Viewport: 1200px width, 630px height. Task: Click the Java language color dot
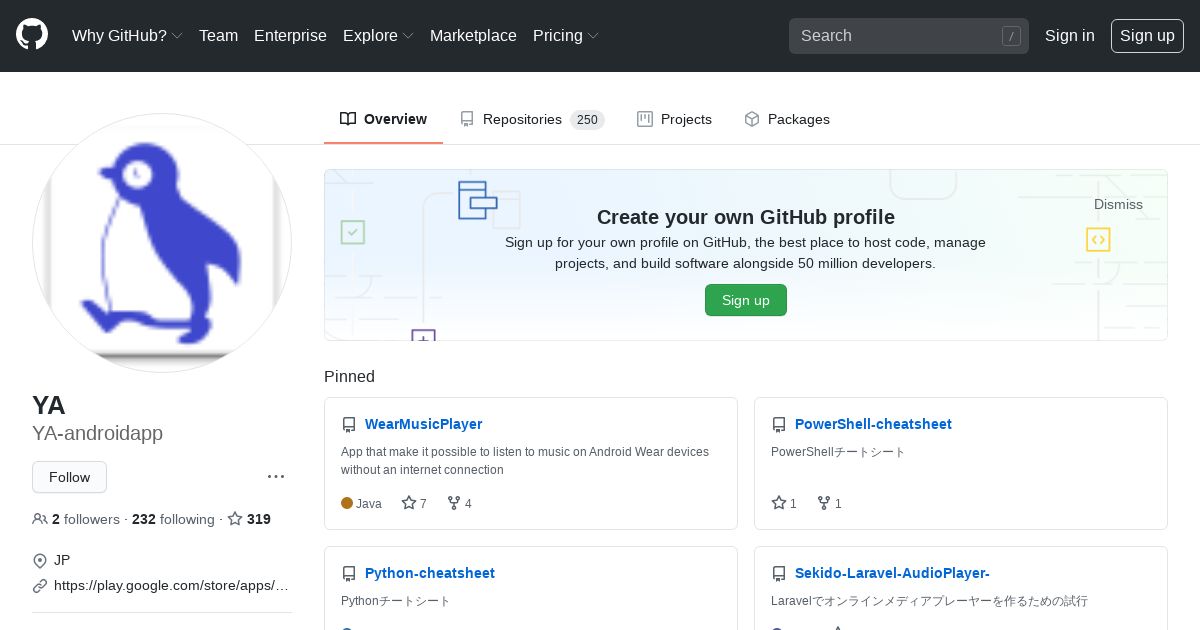[347, 503]
